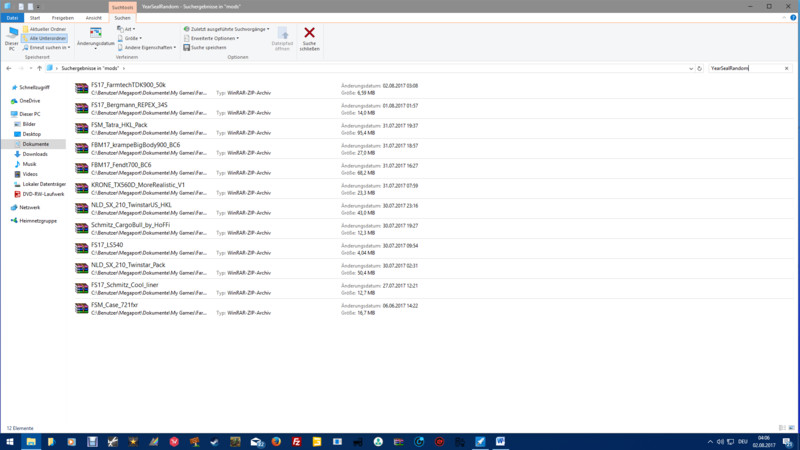Toggle the Aktueller Ordner search option
This screenshot has width=800, height=450.
47,29
